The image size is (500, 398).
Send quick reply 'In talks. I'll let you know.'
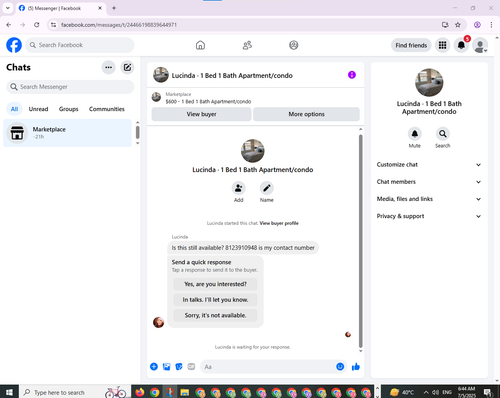point(215,300)
